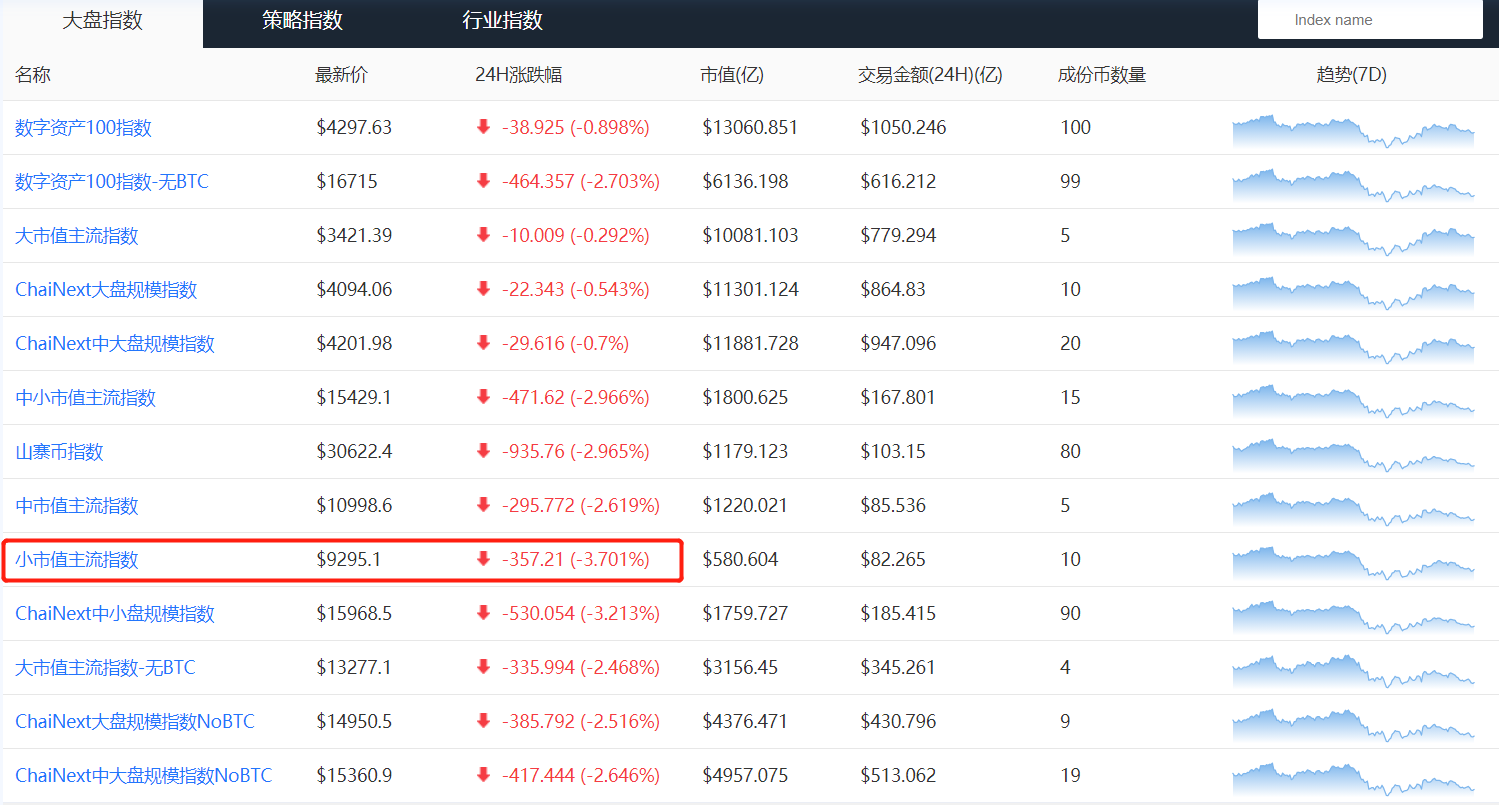Click the red down arrow beside -295.772
The image size is (1499, 805).
484,505
